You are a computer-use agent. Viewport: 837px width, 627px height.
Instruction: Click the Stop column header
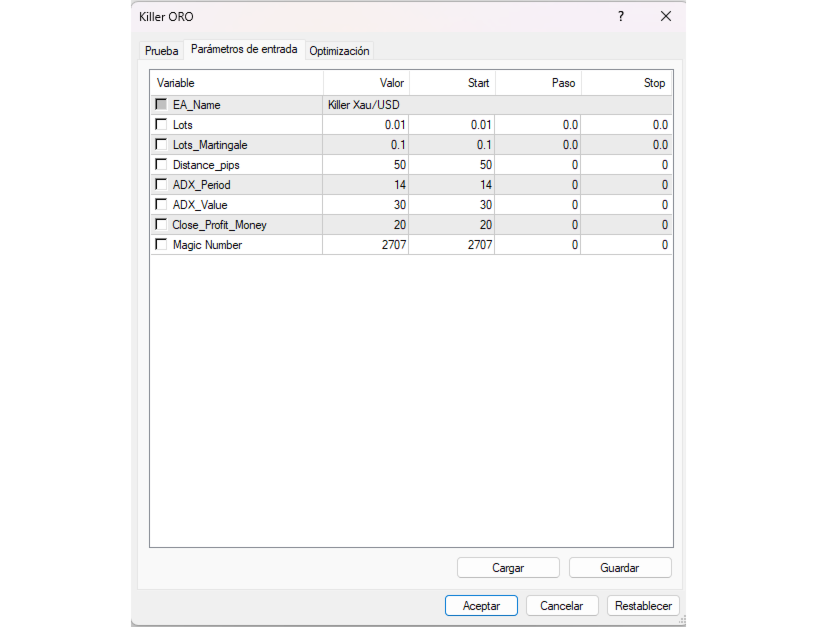coord(627,83)
